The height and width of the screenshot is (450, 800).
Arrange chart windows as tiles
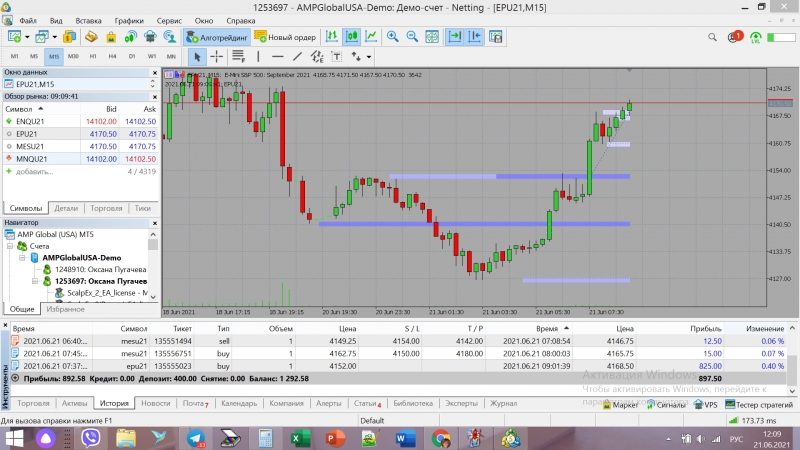(x=432, y=37)
